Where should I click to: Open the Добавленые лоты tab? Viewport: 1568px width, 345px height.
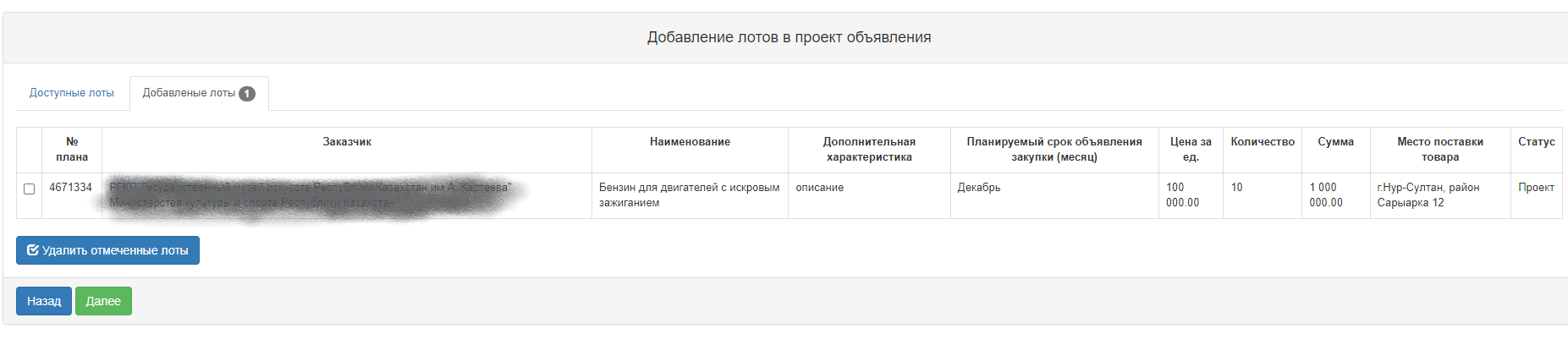pyautogui.click(x=199, y=93)
